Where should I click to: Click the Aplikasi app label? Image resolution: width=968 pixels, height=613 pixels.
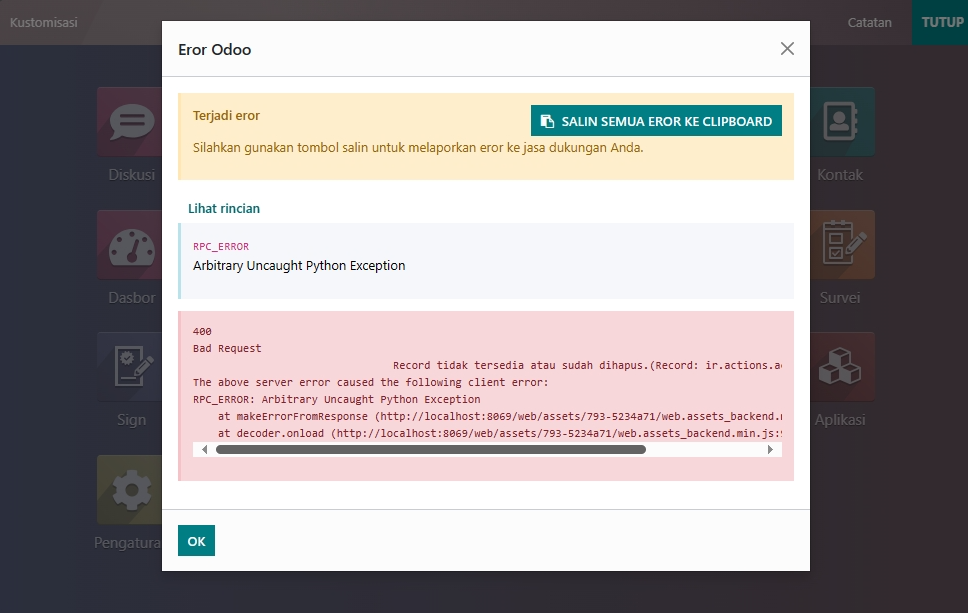[840, 420]
